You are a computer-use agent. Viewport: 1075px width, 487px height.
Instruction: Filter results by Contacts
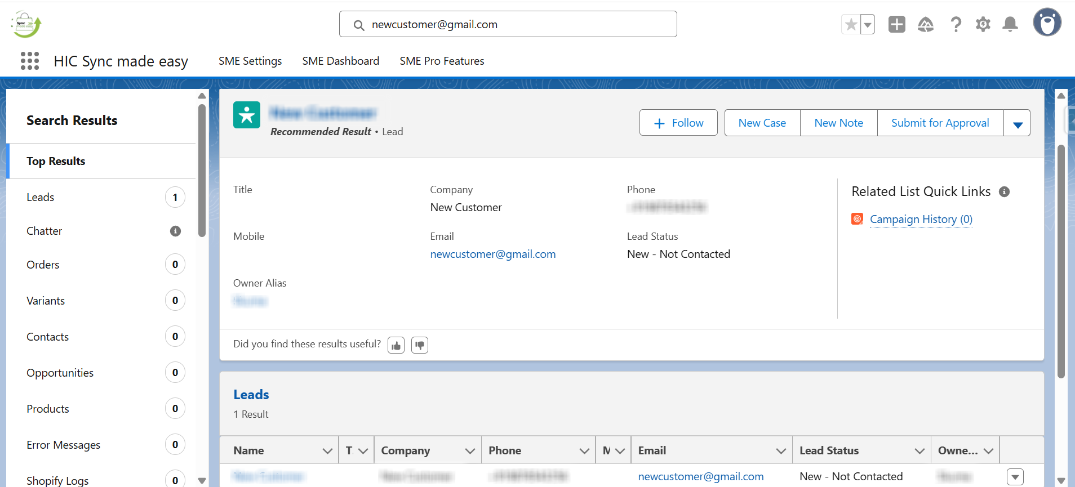pos(101,337)
